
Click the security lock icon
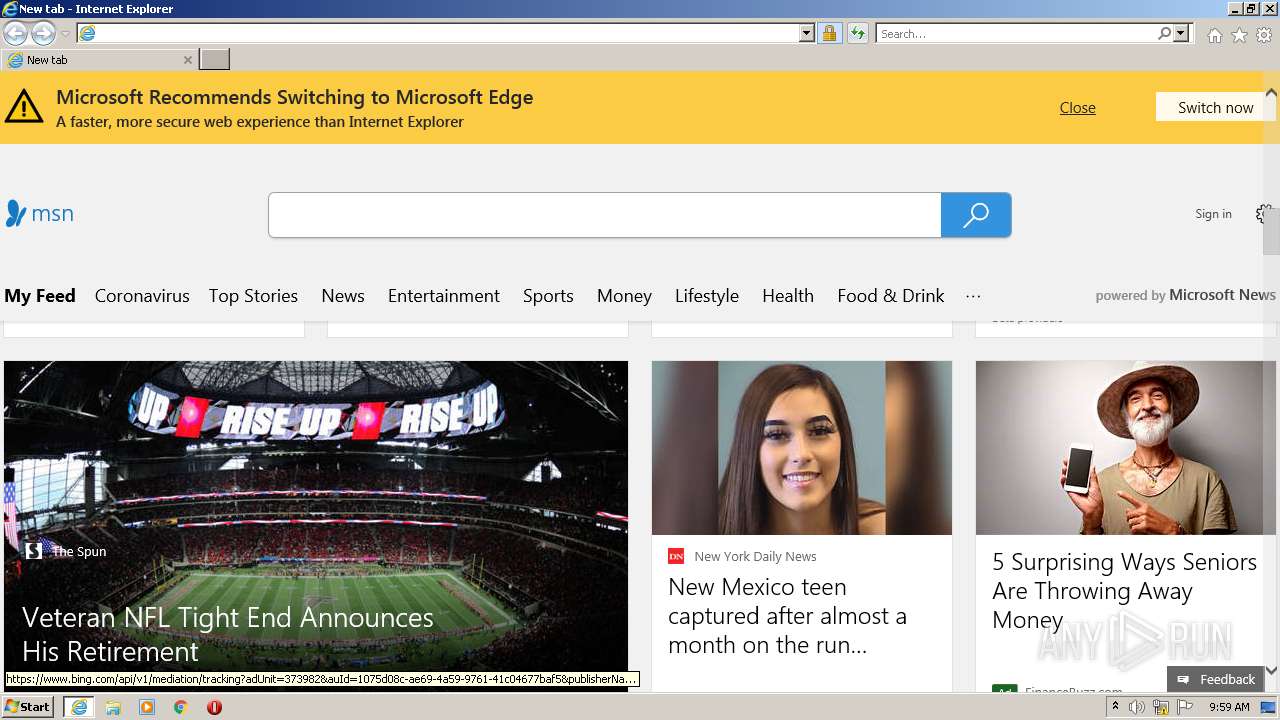829,33
